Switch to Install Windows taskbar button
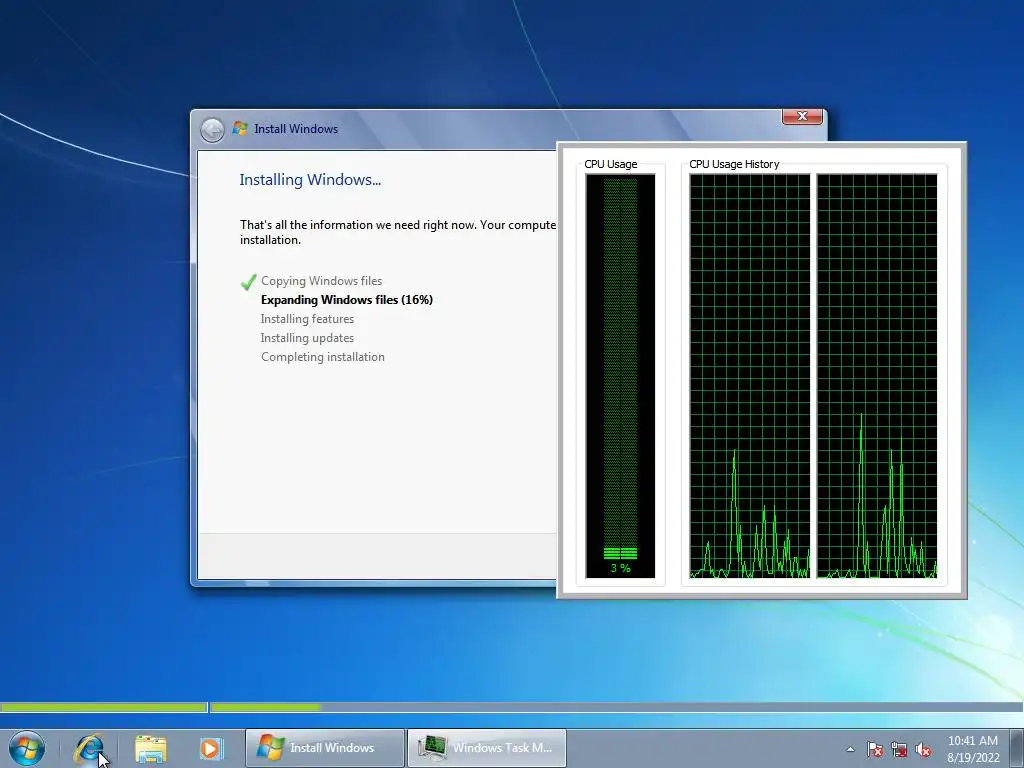Viewport: 1024px width, 768px height. [x=325, y=748]
